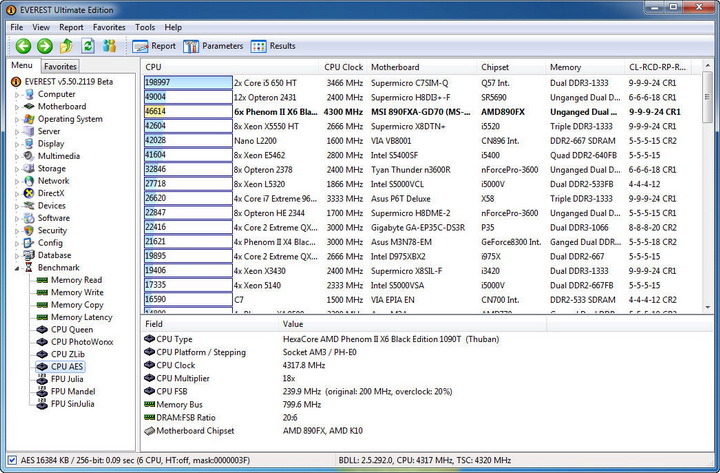Select the CPU ZLib benchmark
Viewport: 720px width, 473px height.
tap(68, 355)
